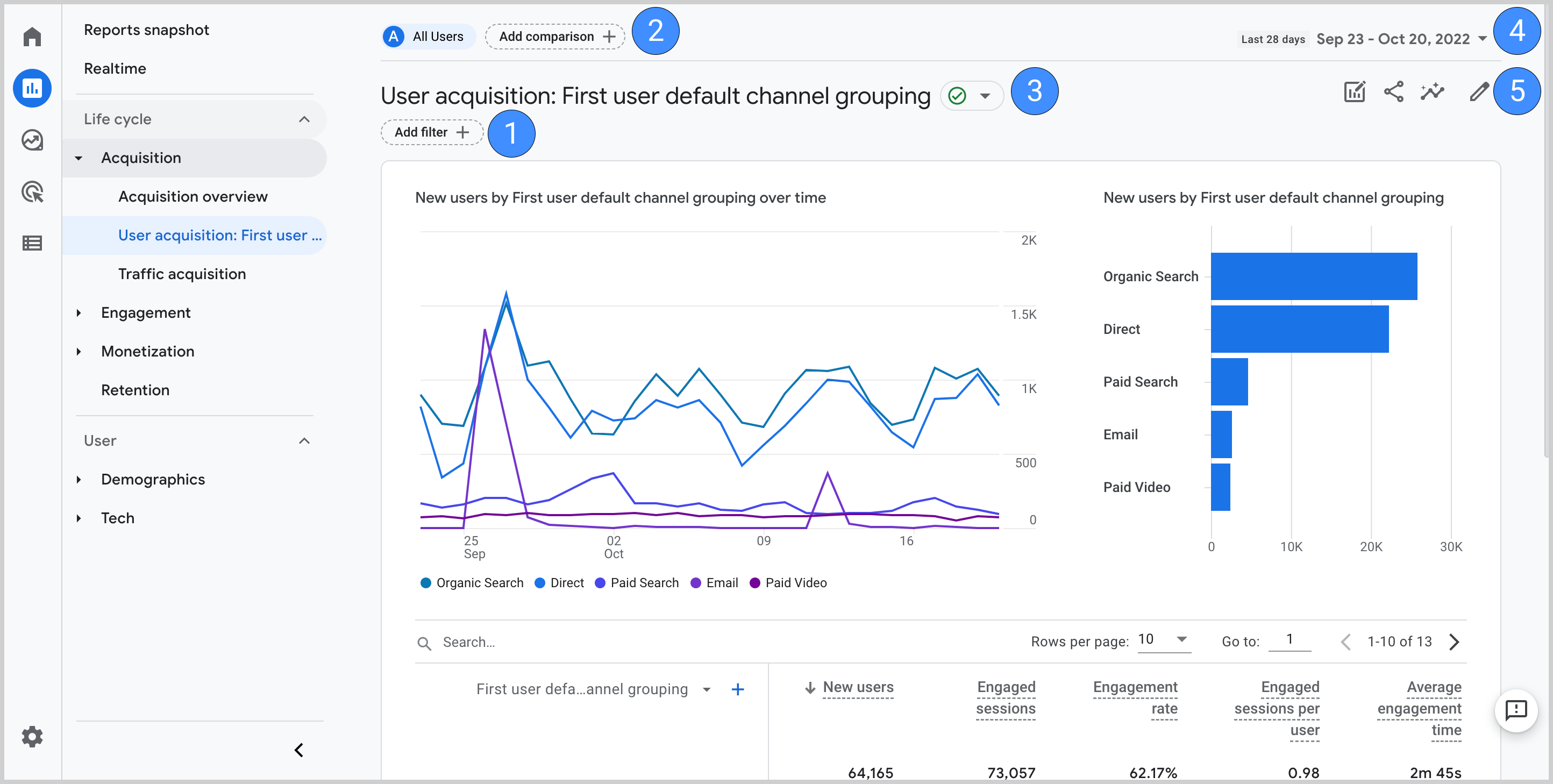The height and width of the screenshot is (784, 1553).
Task: Toggle Paid Video channel line visibility
Action: pyautogui.click(x=795, y=583)
